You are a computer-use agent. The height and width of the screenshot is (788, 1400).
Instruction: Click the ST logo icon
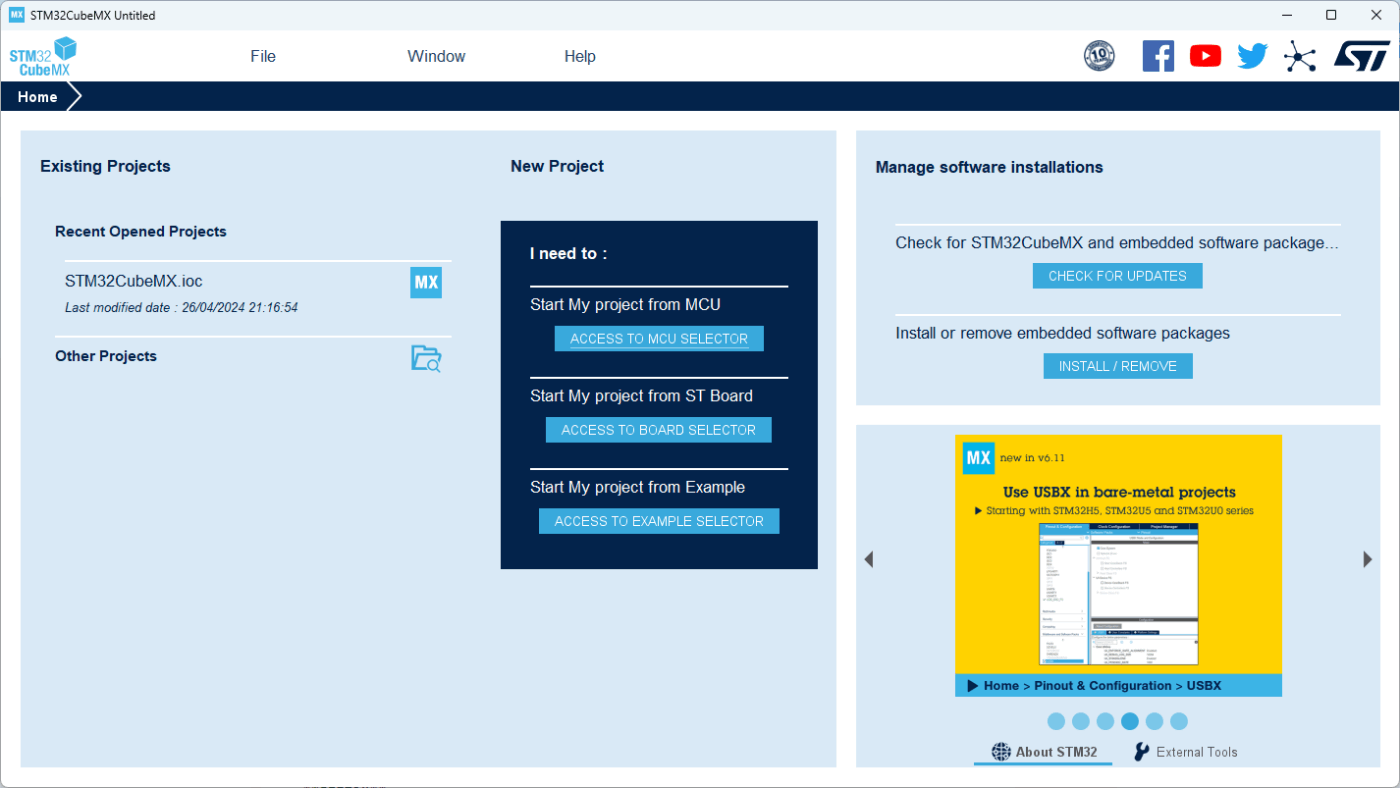[1362, 56]
